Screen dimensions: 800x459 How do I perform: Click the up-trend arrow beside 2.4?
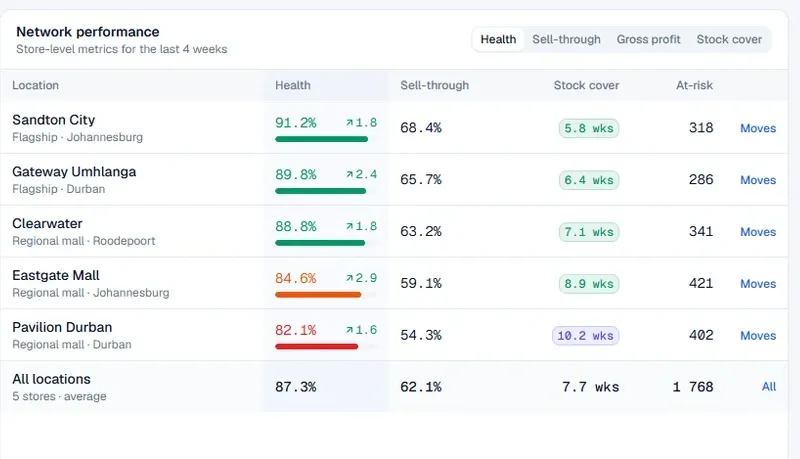tap(349, 174)
